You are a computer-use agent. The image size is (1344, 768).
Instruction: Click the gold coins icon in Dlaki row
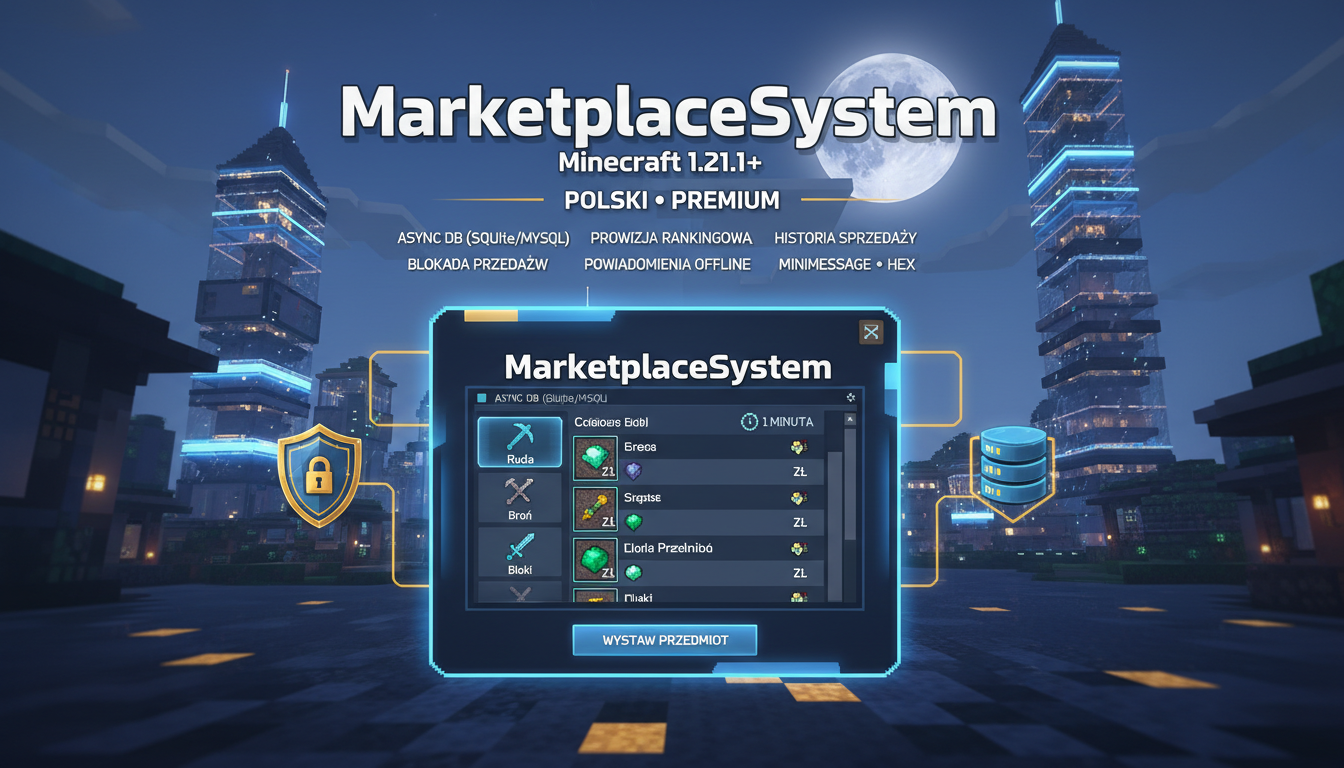798,598
